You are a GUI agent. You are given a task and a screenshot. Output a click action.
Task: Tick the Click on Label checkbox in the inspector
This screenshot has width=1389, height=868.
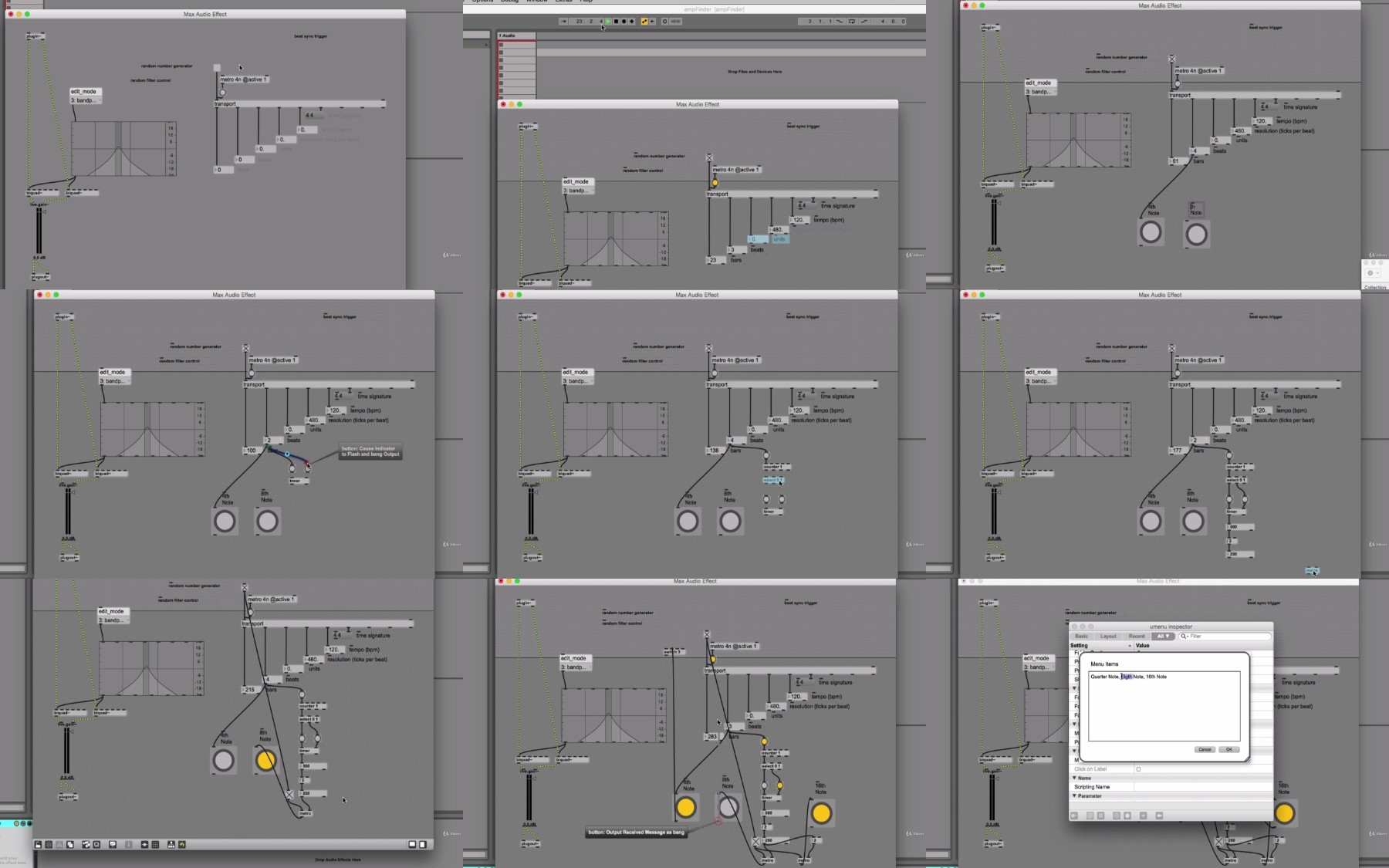point(1138,769)
